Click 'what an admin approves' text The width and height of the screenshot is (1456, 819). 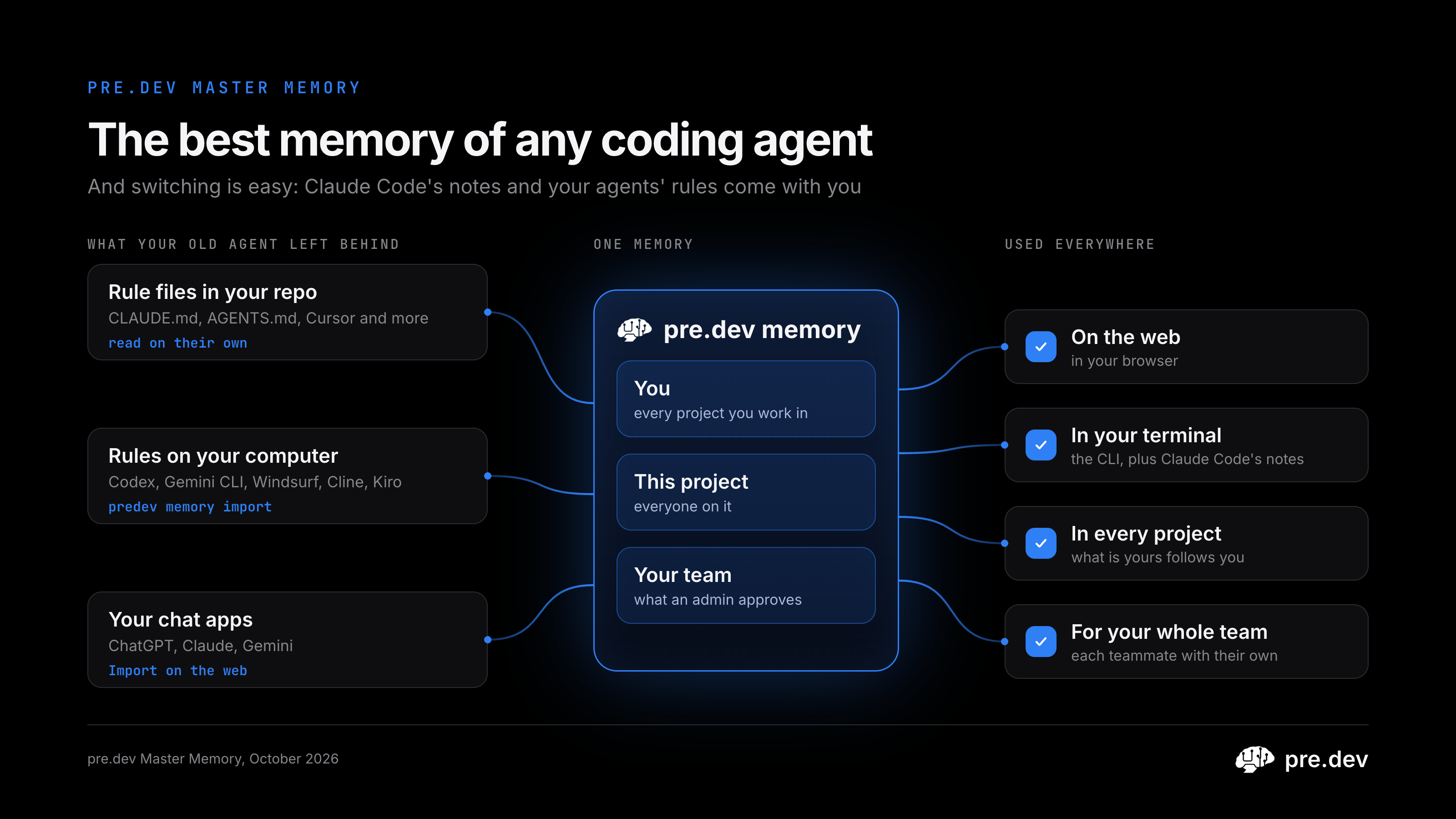coord(718,600)
